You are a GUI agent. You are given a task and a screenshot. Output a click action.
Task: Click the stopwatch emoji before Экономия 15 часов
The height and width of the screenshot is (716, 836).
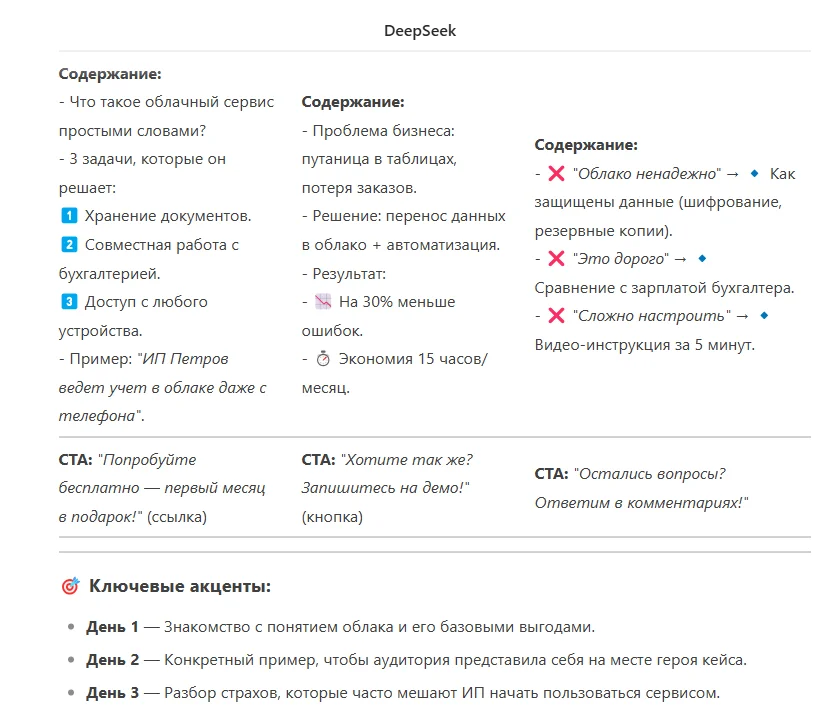[322, 359]
